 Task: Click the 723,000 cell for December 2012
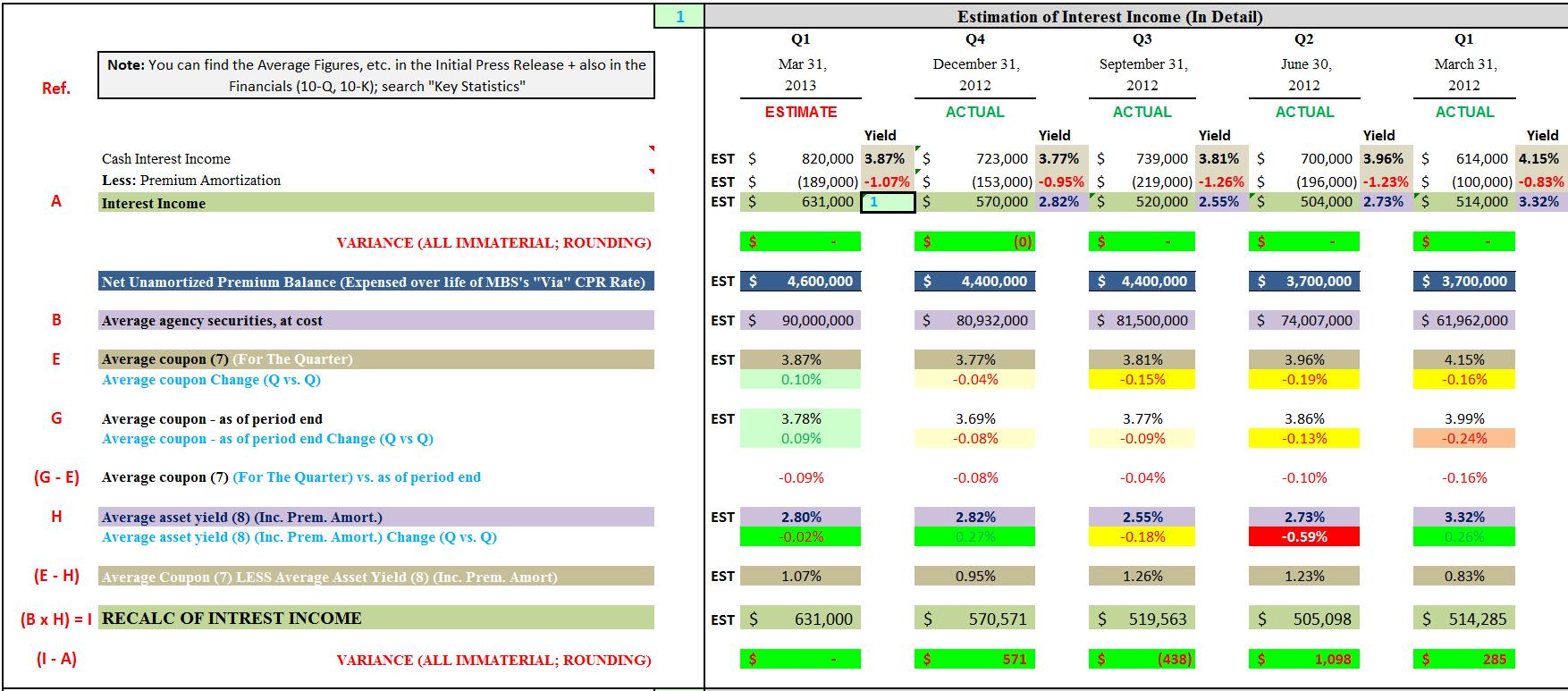click(975, 158)
